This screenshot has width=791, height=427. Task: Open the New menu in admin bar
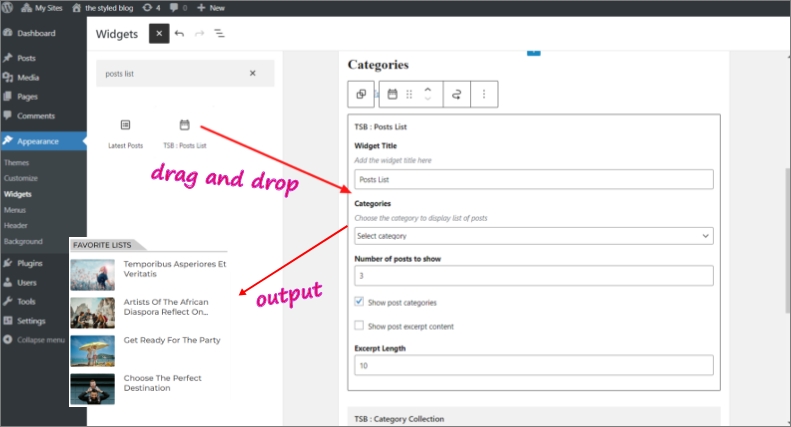click(211, 7)
